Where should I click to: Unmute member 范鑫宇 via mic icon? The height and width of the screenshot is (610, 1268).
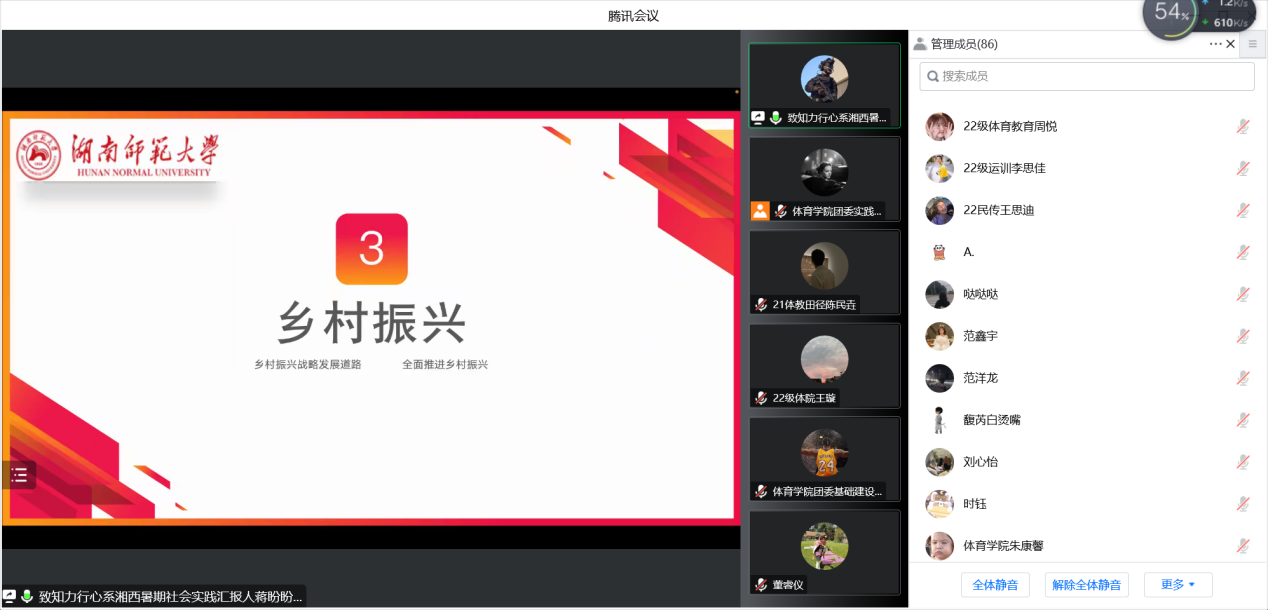pos(1242,336)
